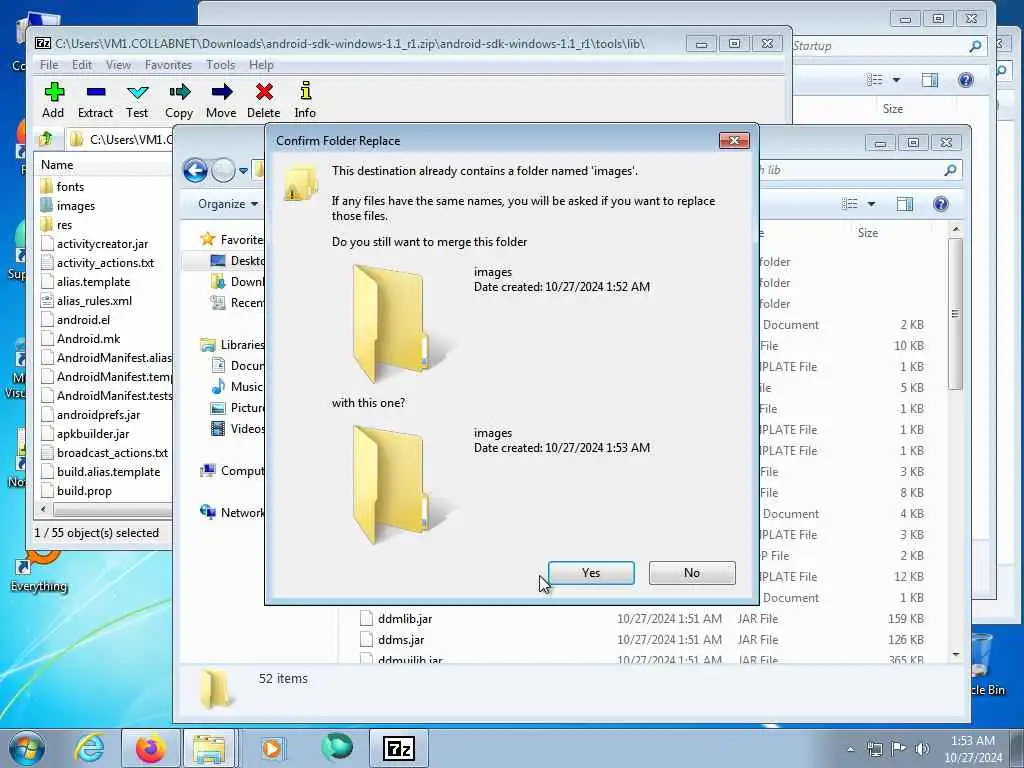Click the Delete toolbar icon
The width and height of the screenshot is (1024, 768).
click(x=264, y=99)
